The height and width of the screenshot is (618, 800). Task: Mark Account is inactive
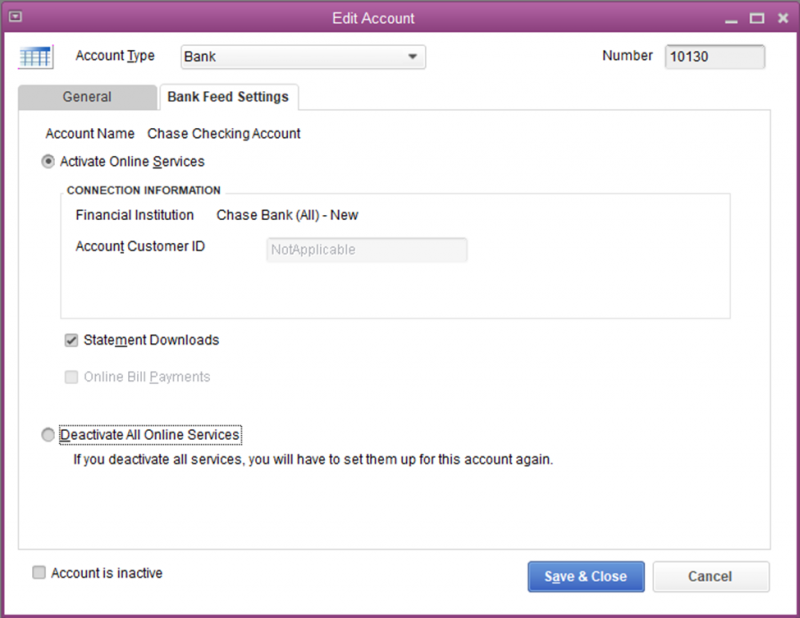[38, 572]
